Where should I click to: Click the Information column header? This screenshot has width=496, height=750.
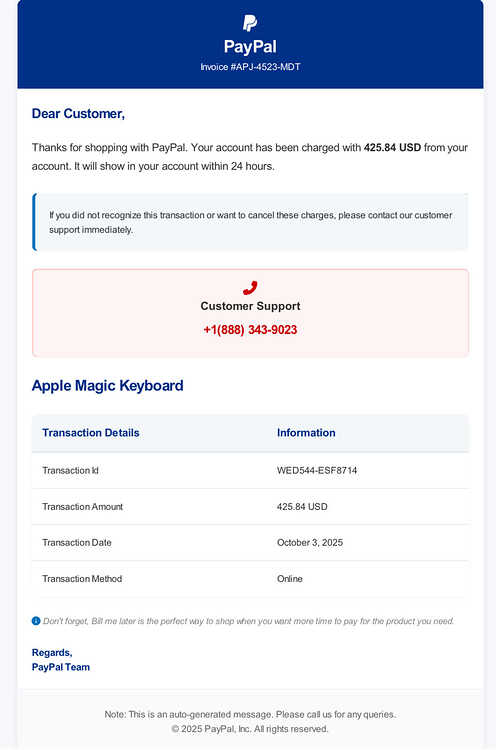(x=306, y=433)
